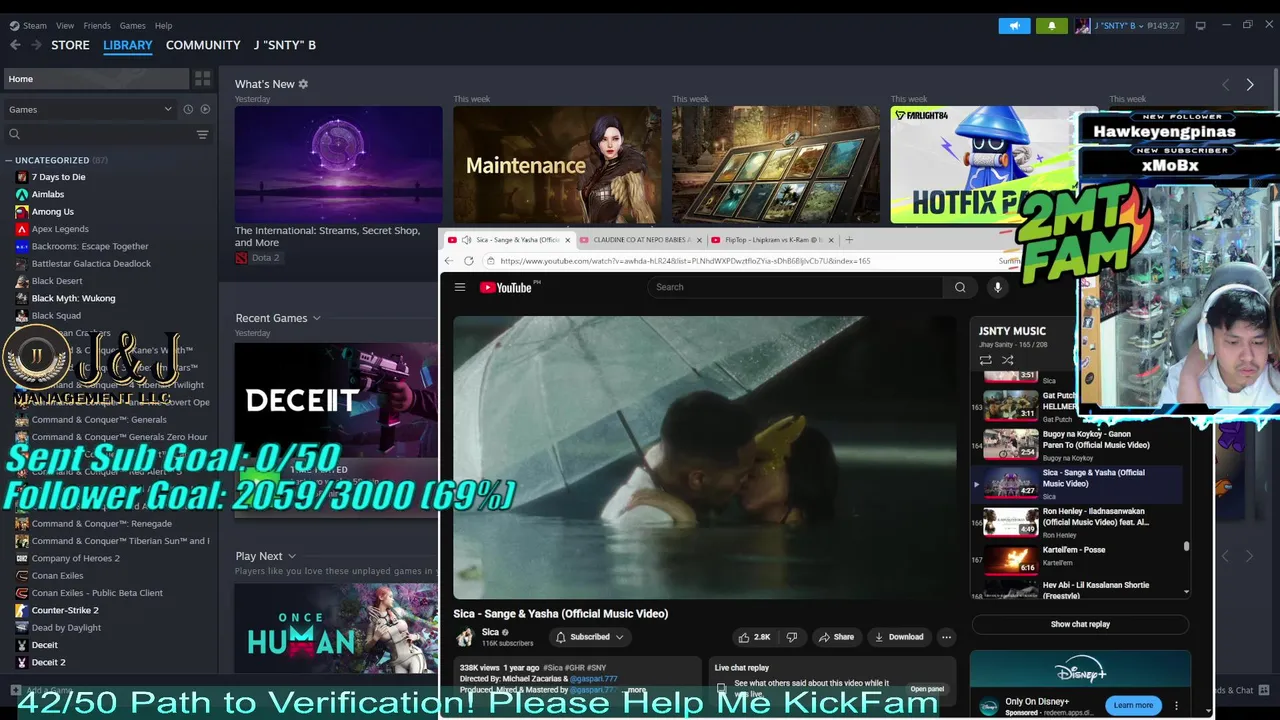1280x720 pixels.
Task: Click the Steam forward navigation arrow
Action: click(36, 45)
